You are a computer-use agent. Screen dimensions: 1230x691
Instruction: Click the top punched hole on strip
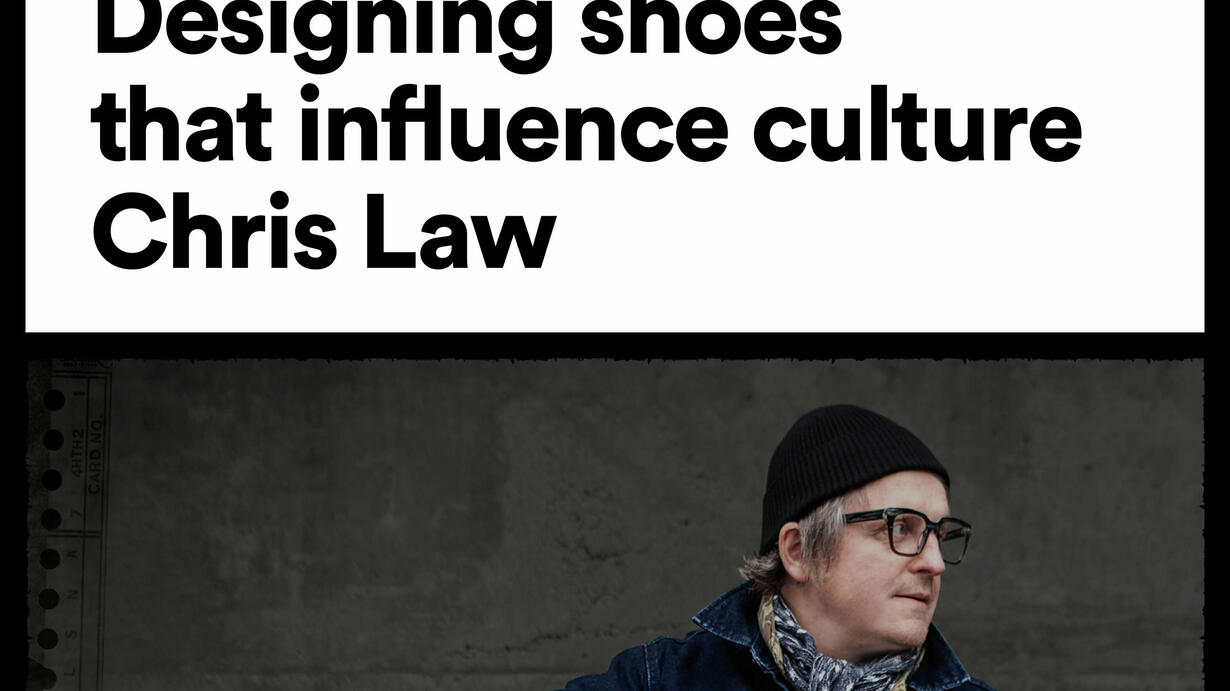point(54,401)
